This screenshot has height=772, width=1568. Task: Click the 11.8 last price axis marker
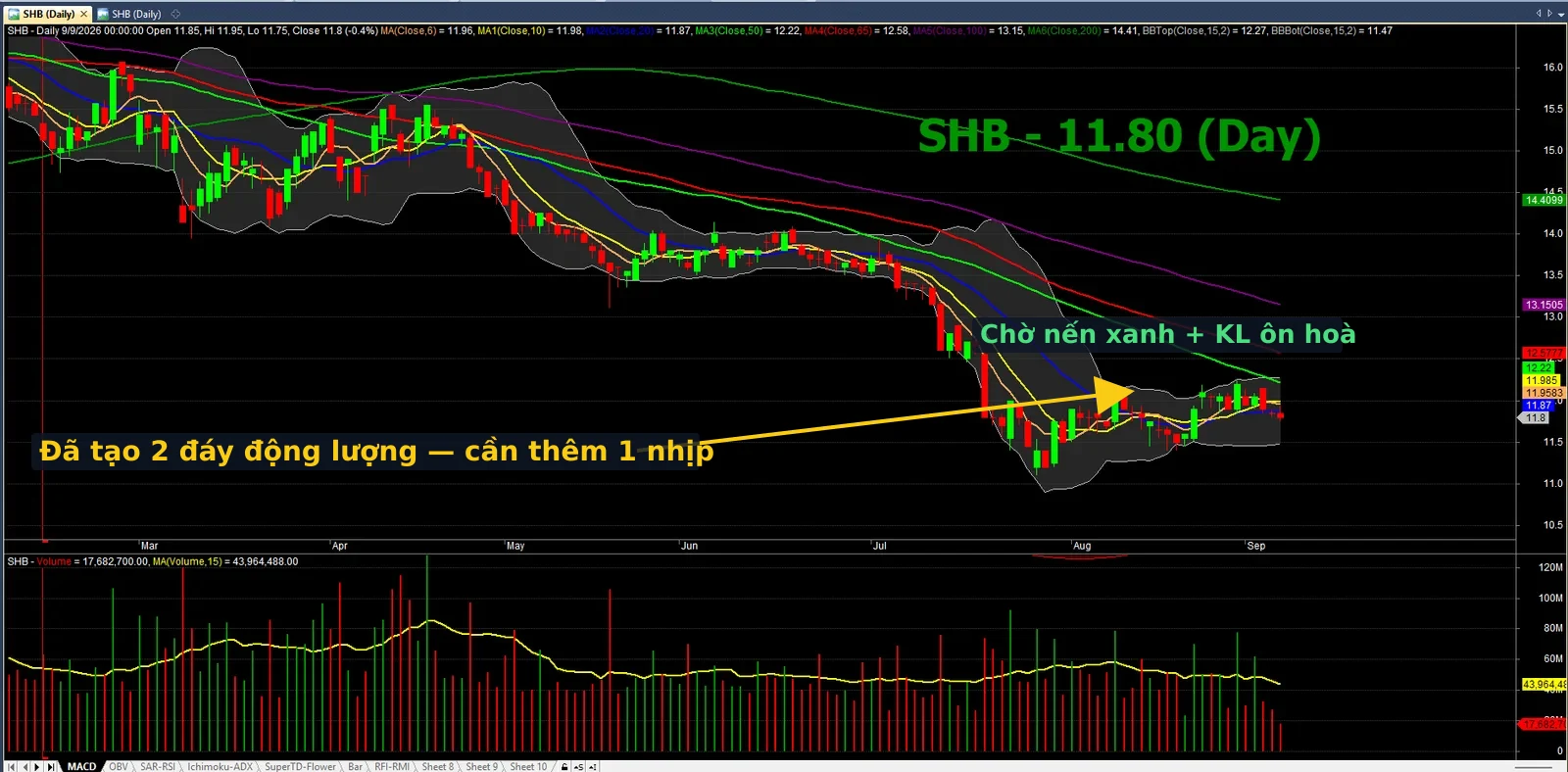(x=1535, y=418)
